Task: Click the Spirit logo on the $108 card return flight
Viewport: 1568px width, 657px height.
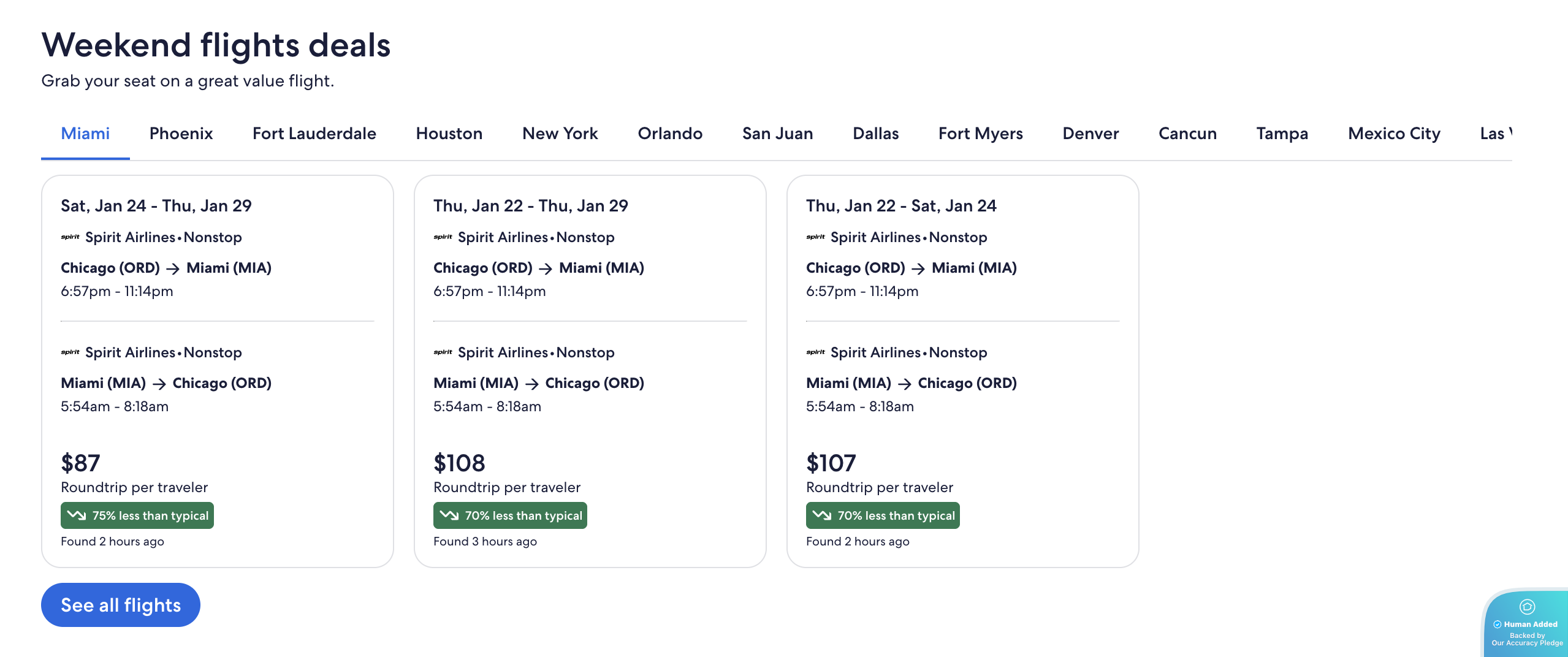Action: click(x=443, y=352)
